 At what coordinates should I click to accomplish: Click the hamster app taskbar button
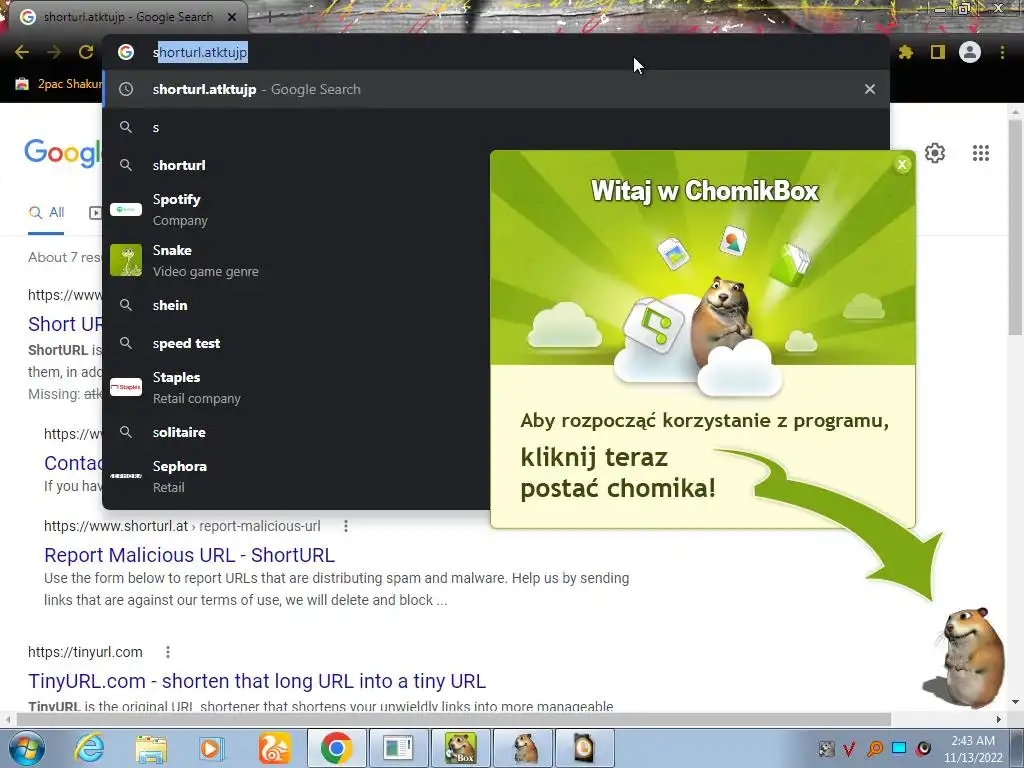click(x=523, y=748)
